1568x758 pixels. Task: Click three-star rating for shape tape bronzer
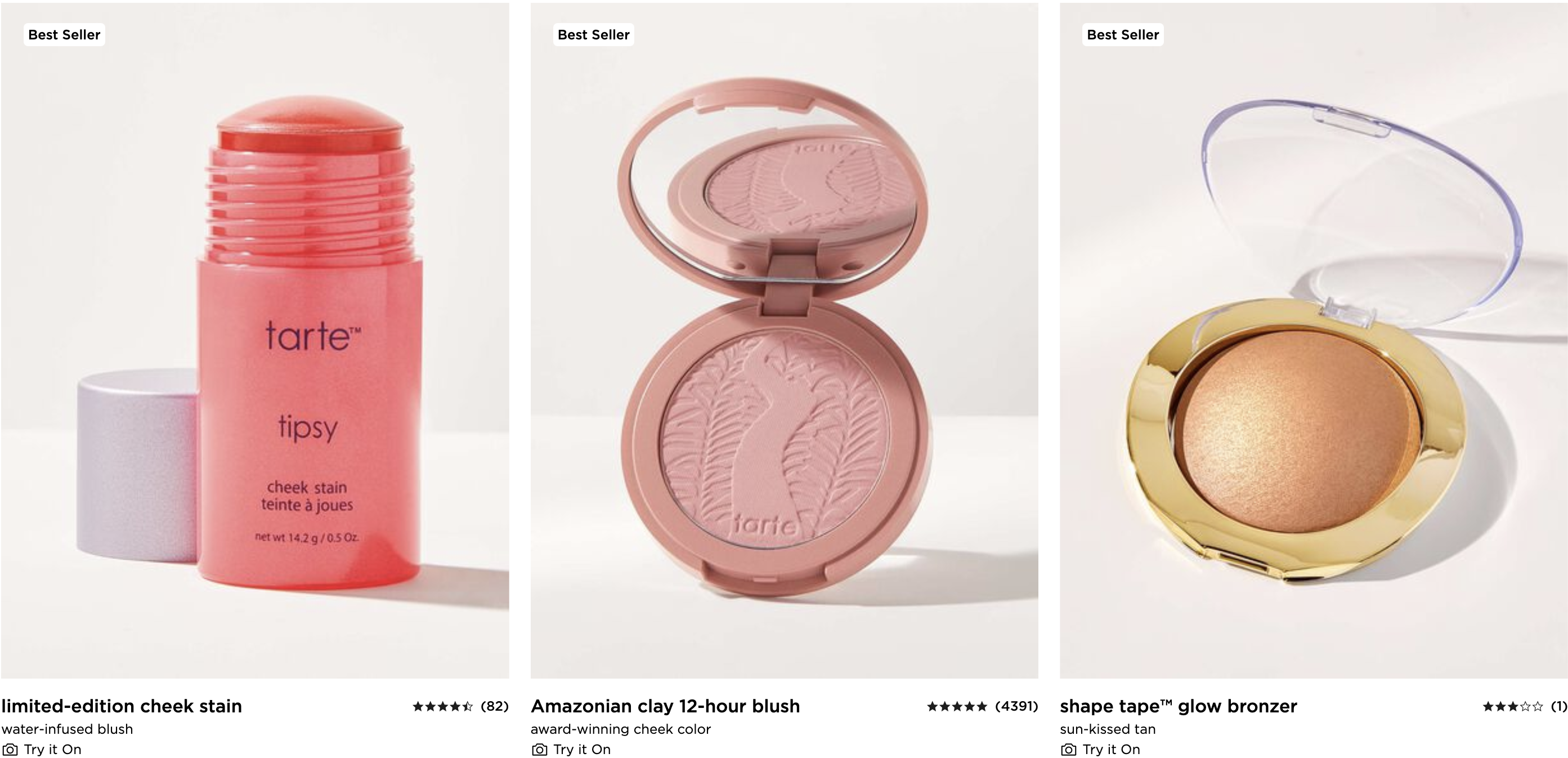point(1513,706)
